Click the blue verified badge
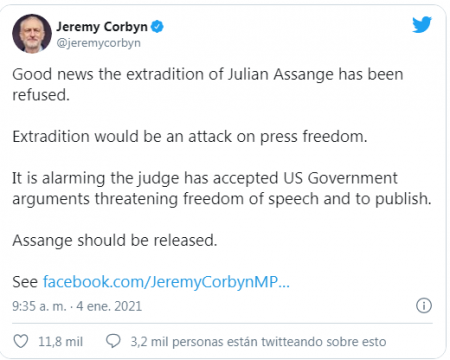The width and height of the screenshot is (450, 360). coord(157,26)
